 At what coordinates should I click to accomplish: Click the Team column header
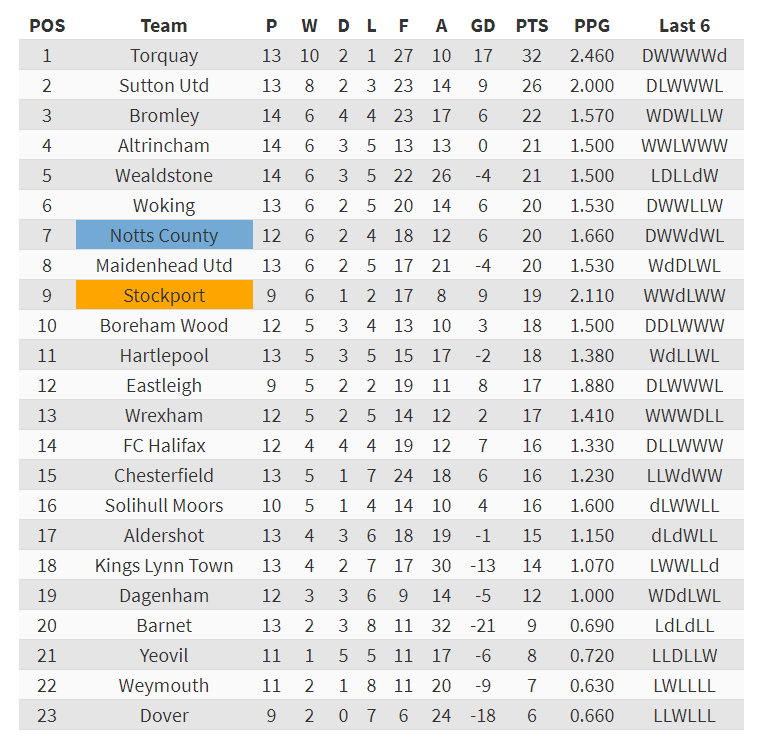[x=164, y=26]
